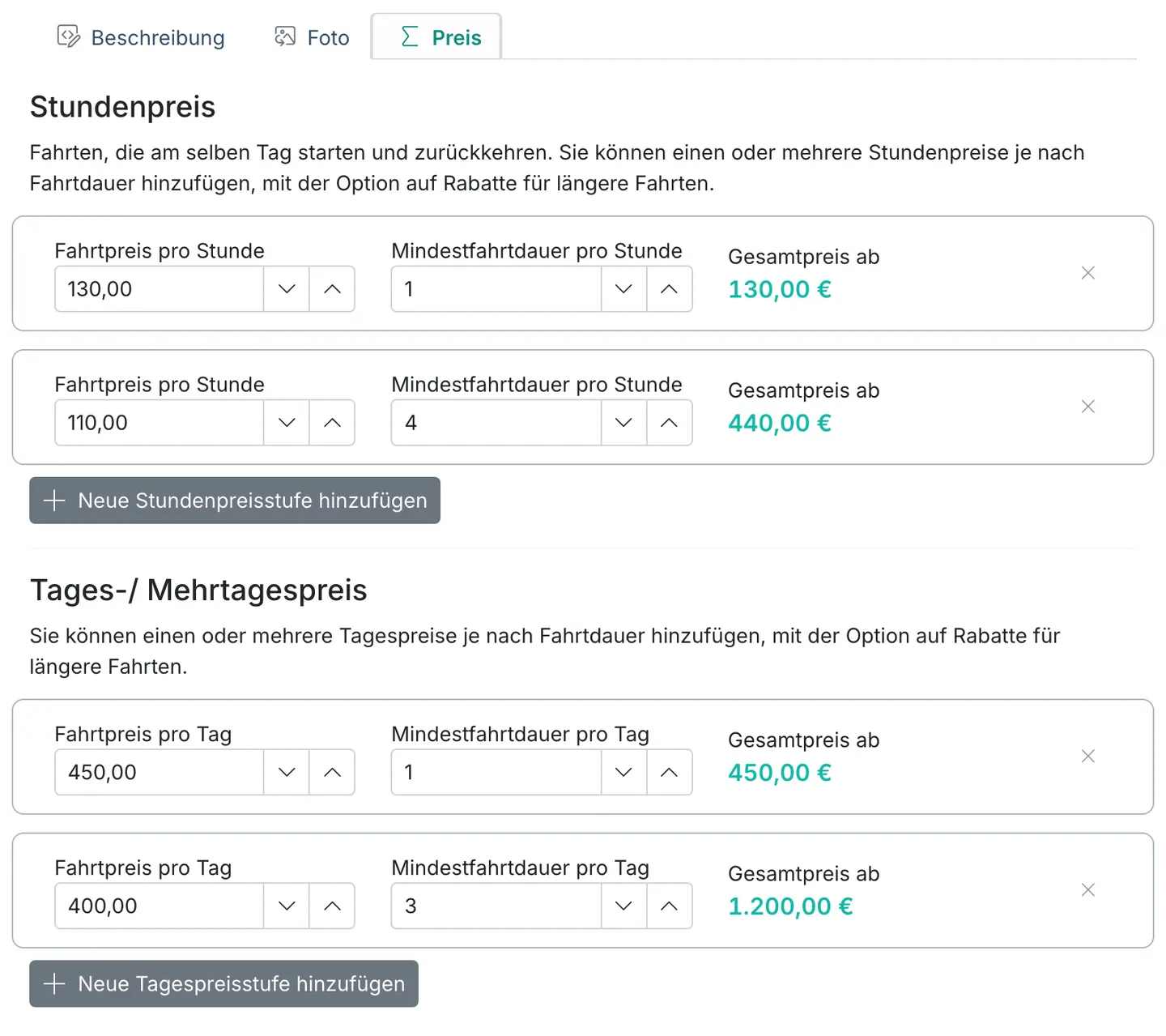Edit Mindestfahrtdauer pro Stunde field showing 4
1166x1036 pixels.
click(496, 423)
